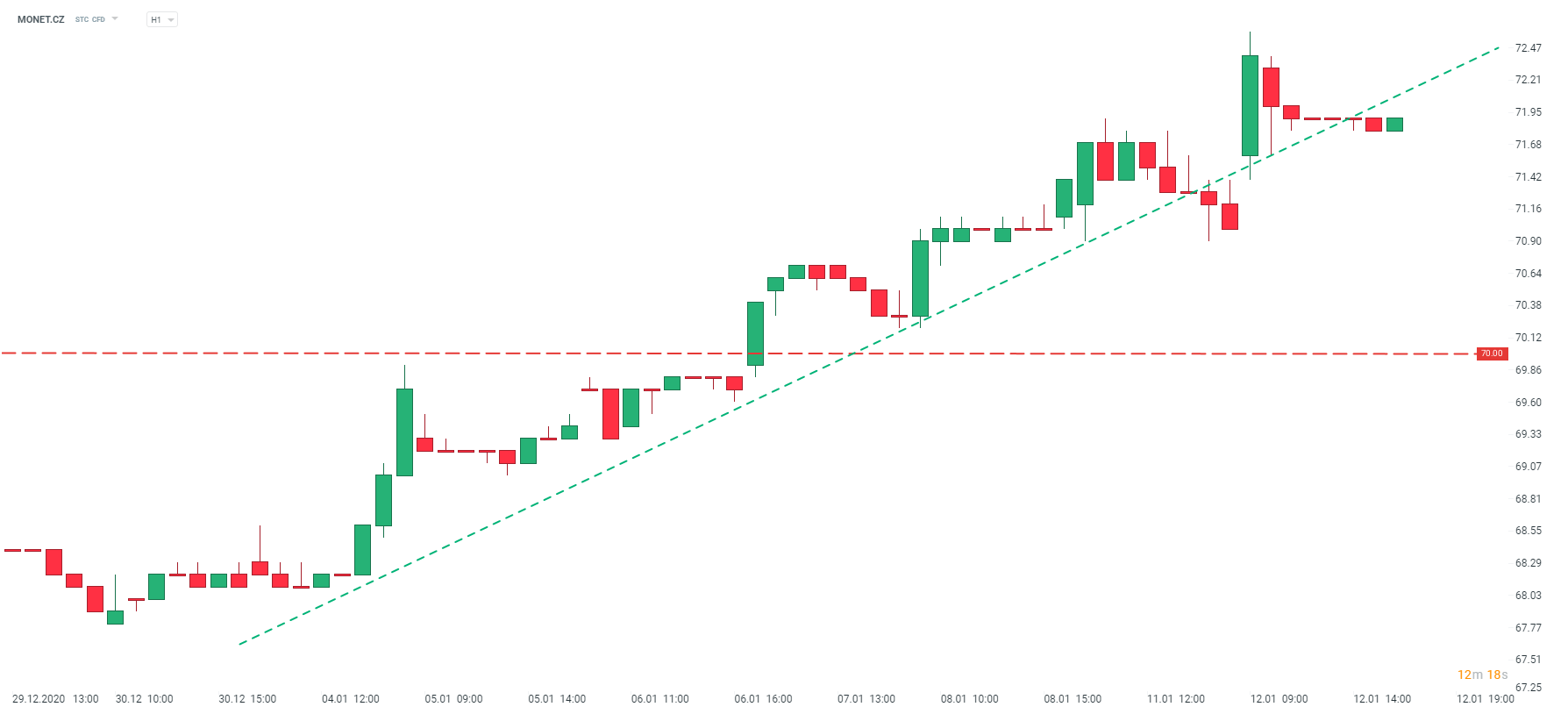
Task: Open the MONET.CZ symbol dropdown arrow
Action: 115,18
